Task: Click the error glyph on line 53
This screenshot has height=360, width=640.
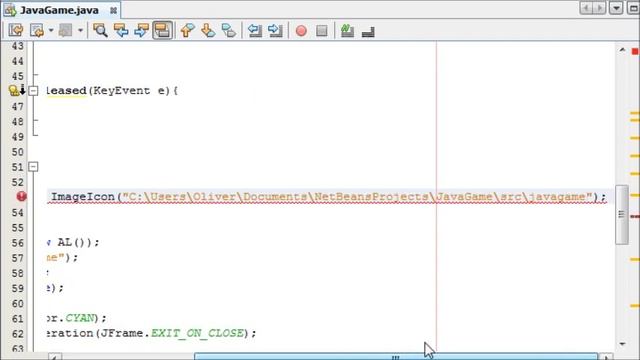Action: pos(22,197)
